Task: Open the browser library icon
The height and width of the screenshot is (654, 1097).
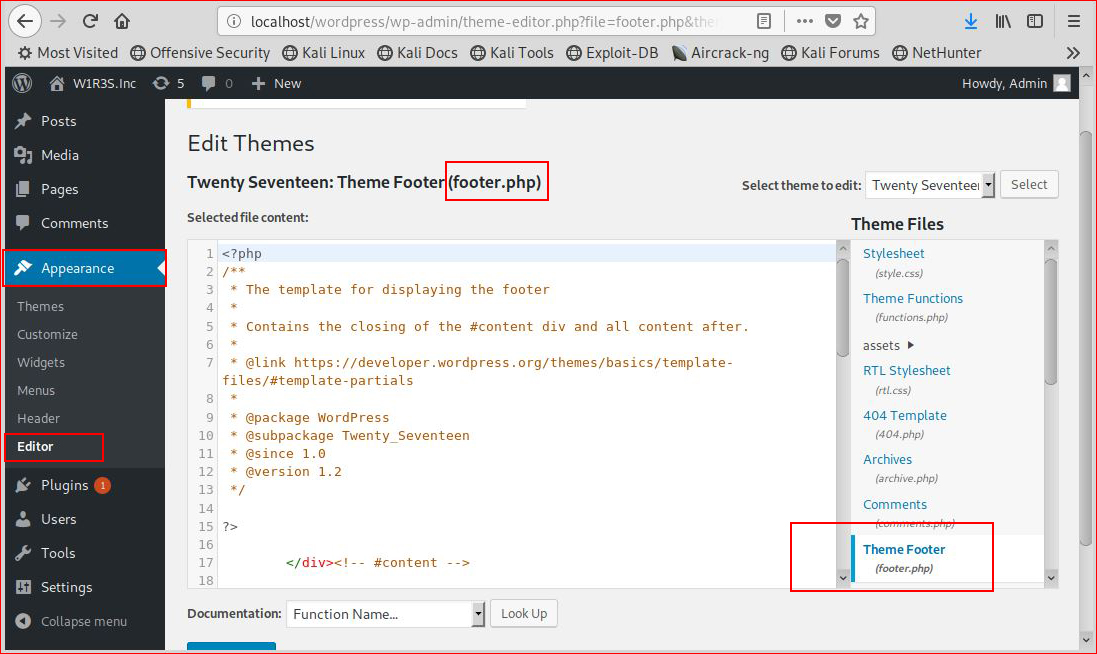Action: (1003, 22)
